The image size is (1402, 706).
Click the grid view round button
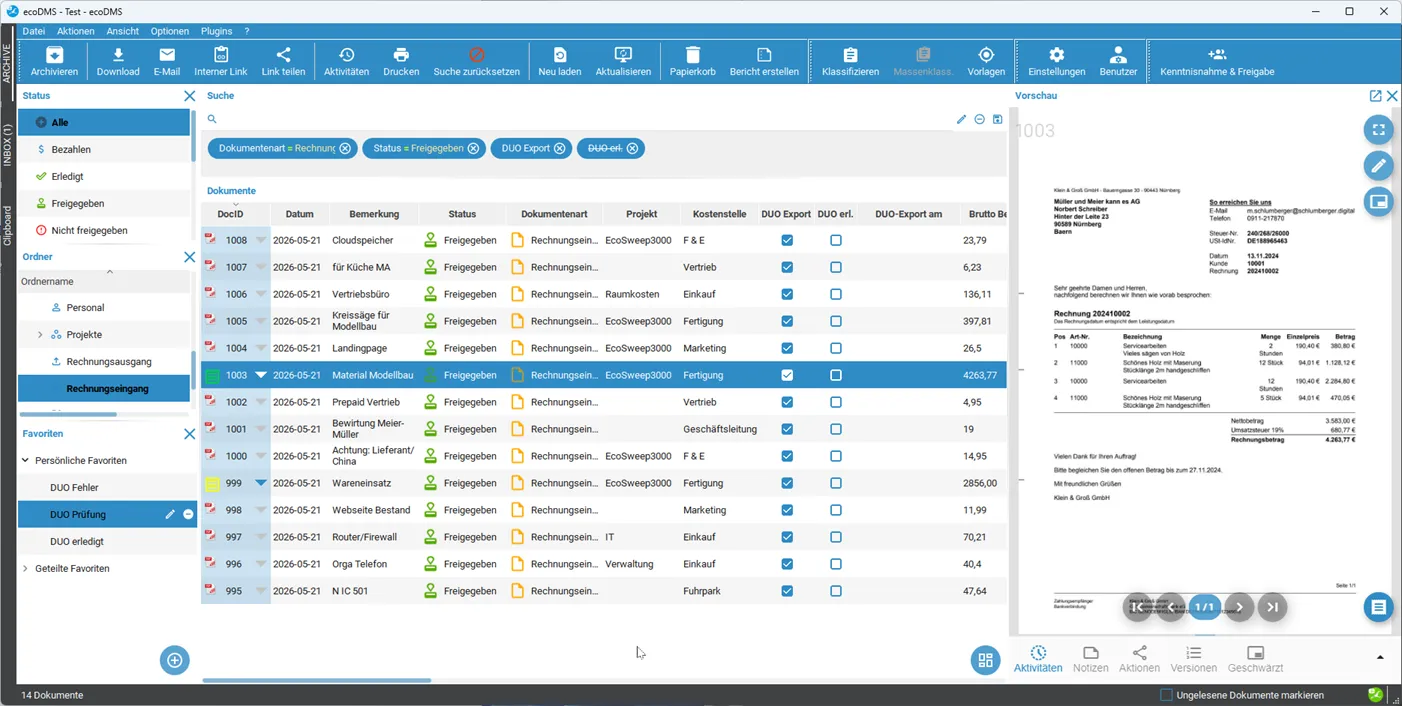(985, 660)
